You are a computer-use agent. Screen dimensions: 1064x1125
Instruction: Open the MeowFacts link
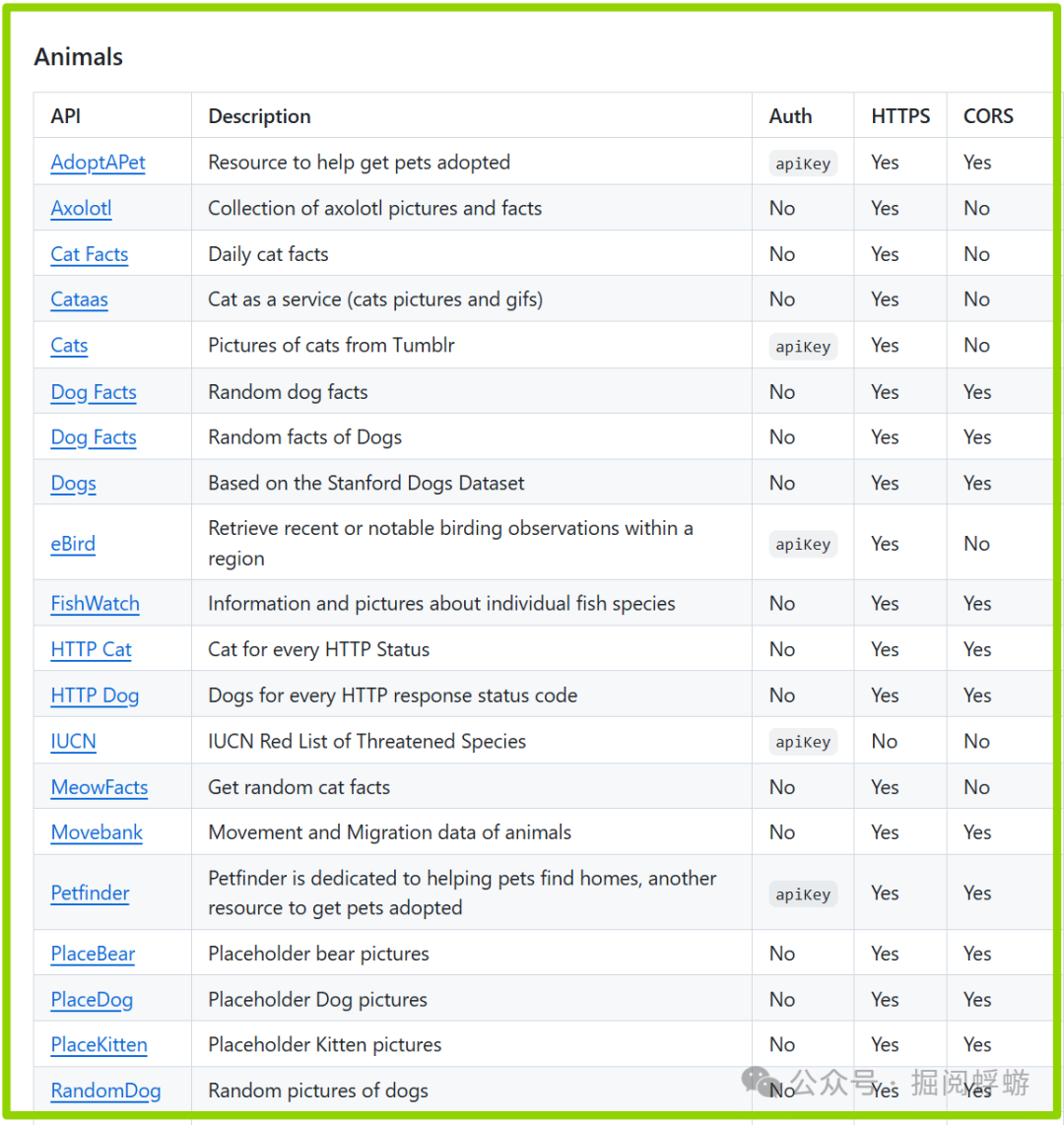click(99, 788)
